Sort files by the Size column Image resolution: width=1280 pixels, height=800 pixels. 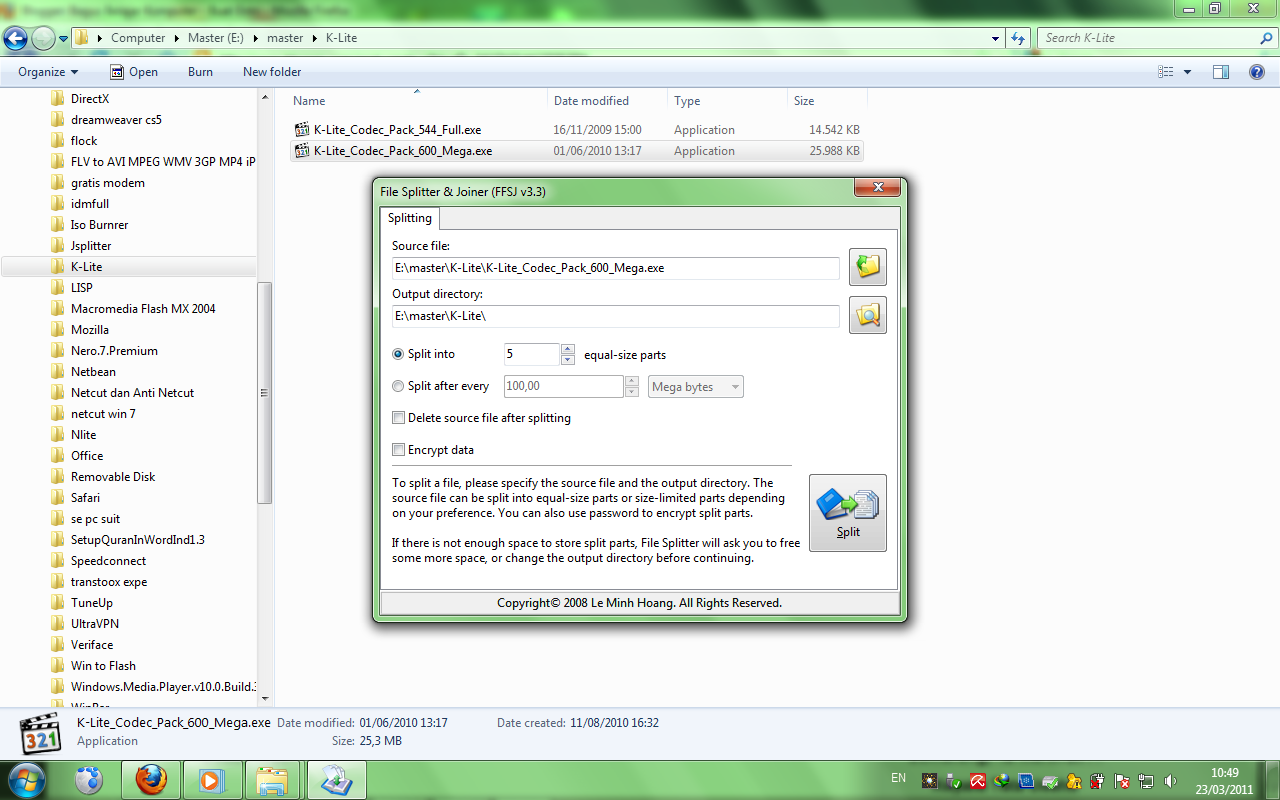click(x=827, y=101)
